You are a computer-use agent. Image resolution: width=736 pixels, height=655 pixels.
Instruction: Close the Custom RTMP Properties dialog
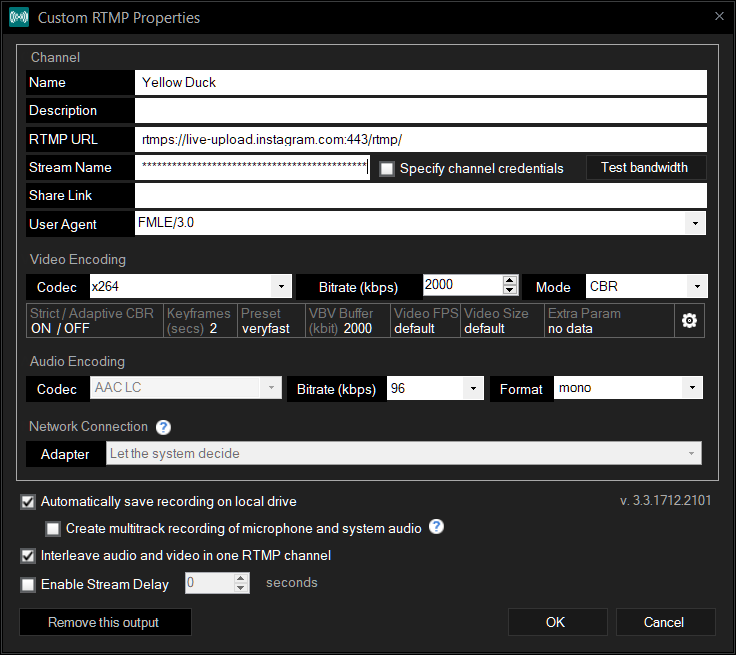719,16
